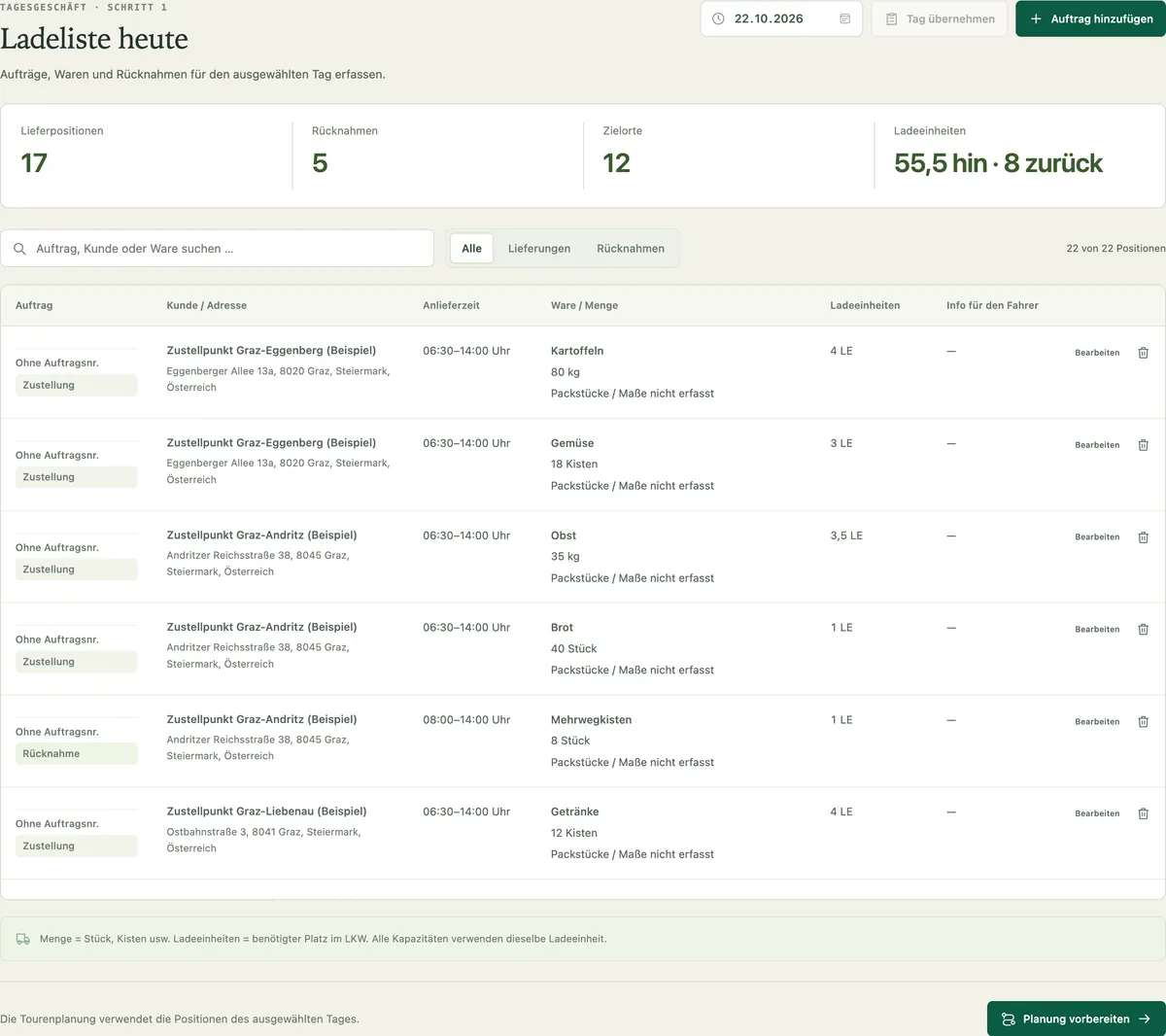Screen dimensions: 1166x1036
Task: Switch to the Lieferungen filter tab
Action: 539,249
